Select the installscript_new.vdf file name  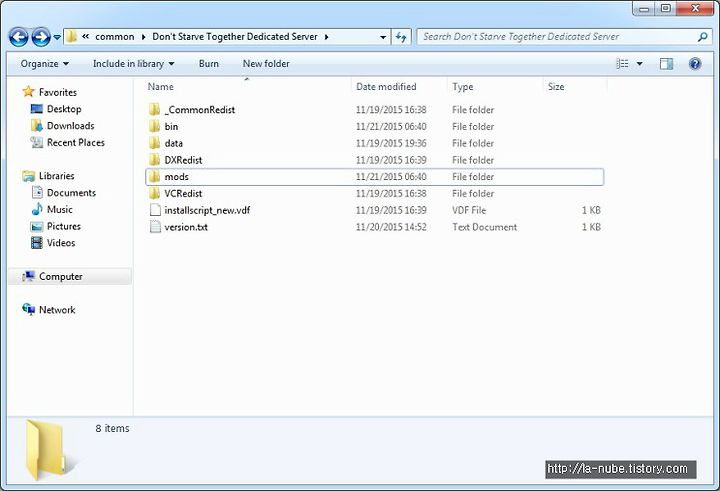pyautogui.click(x=207, y=210)
